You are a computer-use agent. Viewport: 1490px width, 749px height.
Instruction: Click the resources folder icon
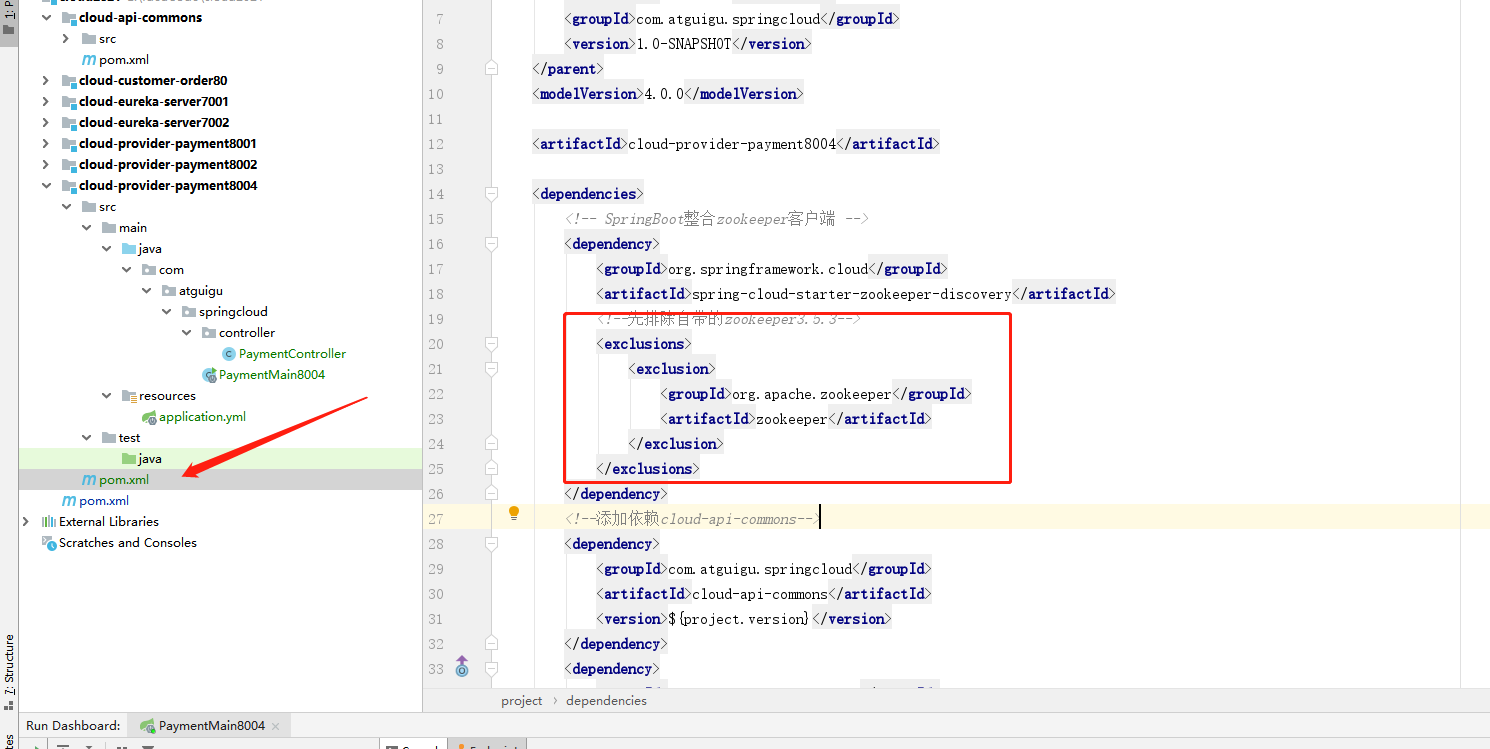(129, 396)
